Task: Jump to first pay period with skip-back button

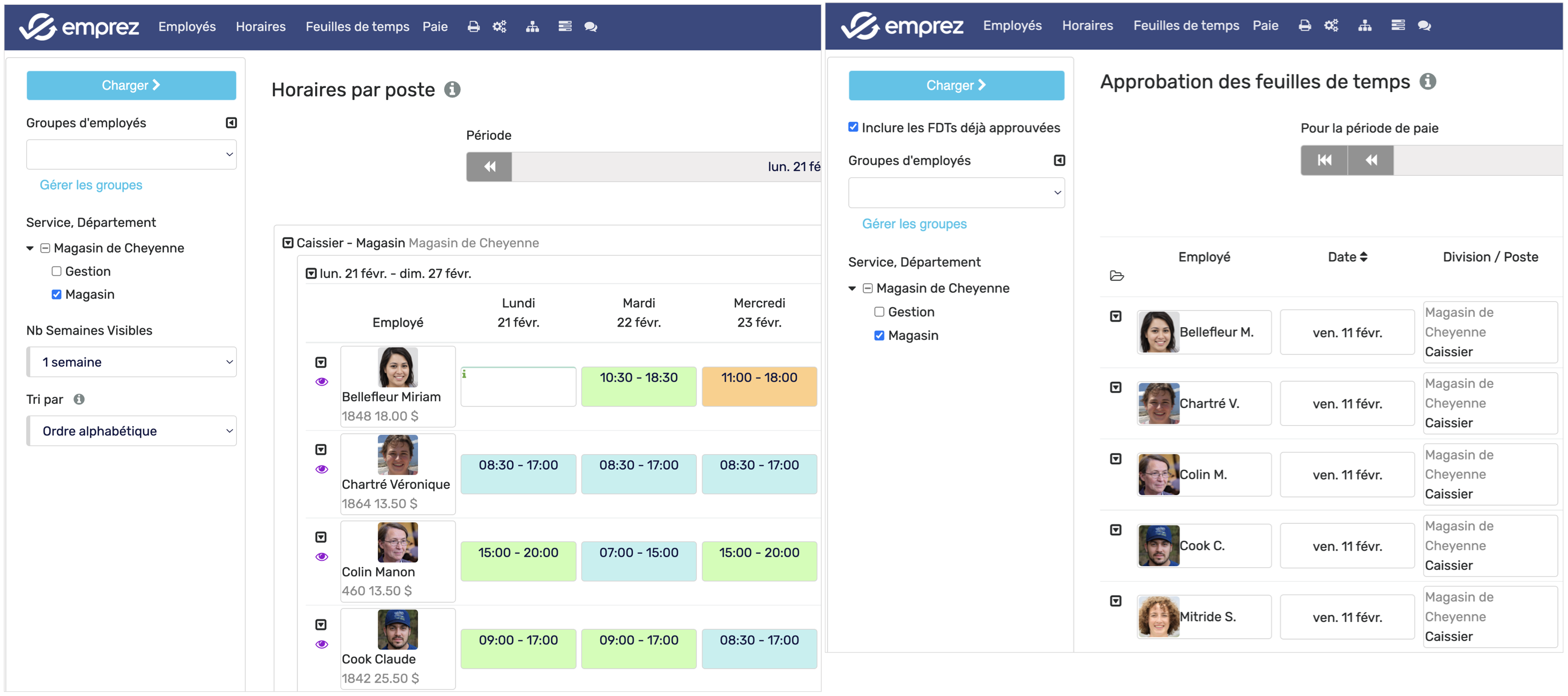Action: [x=1324, y=160]
